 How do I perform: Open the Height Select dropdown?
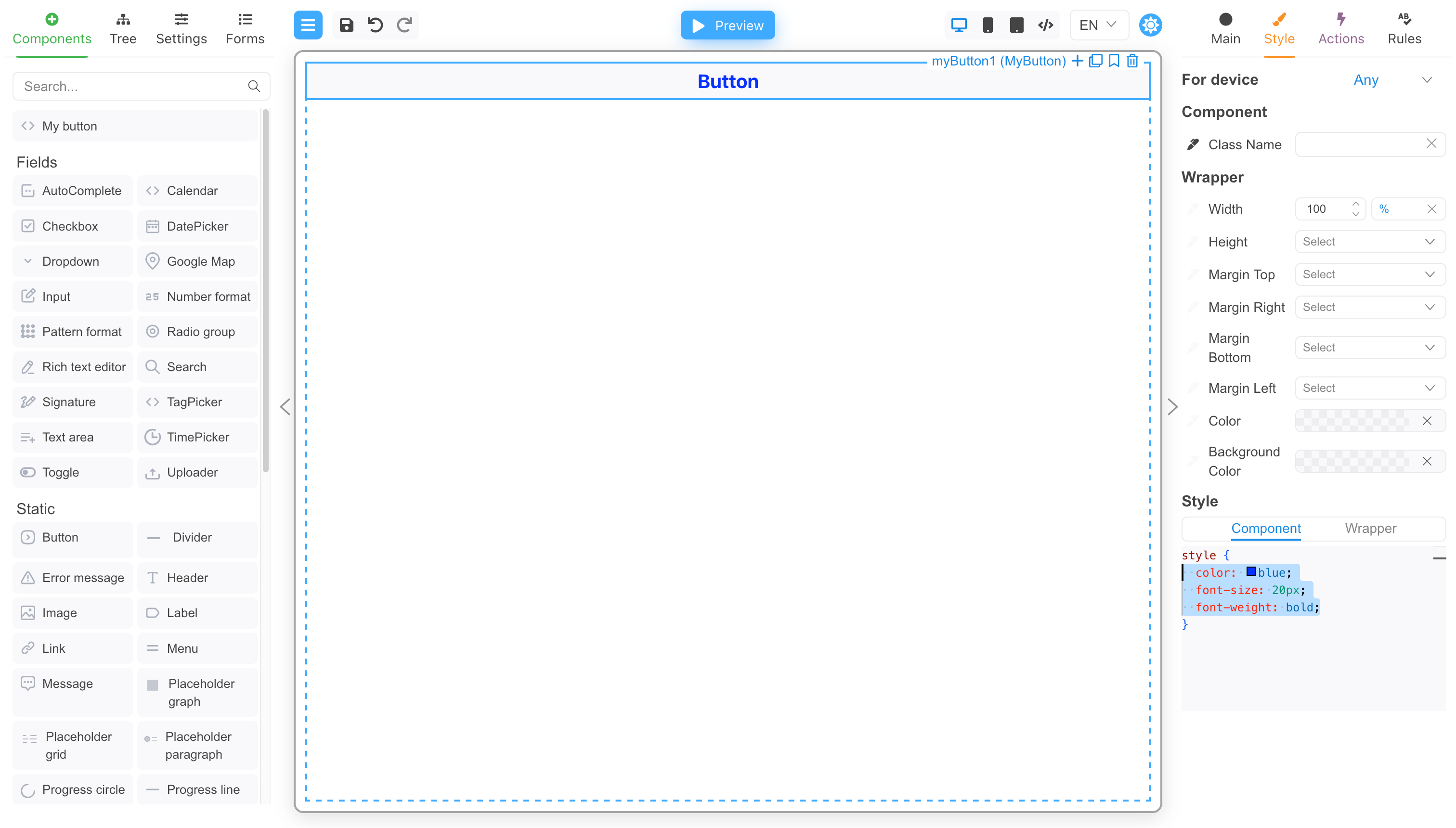1369,241
